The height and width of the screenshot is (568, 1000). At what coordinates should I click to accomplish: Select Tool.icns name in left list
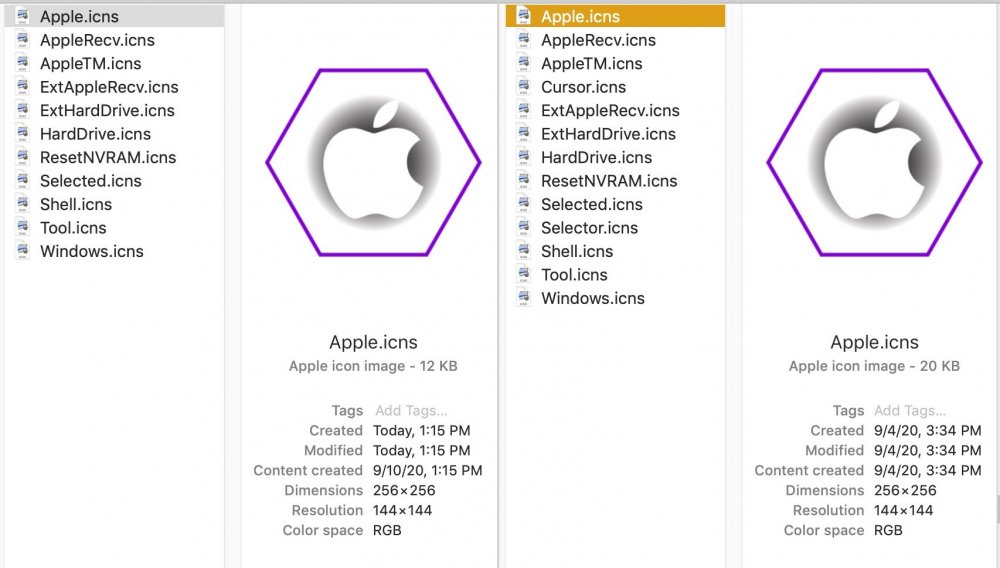click(73, 228)
